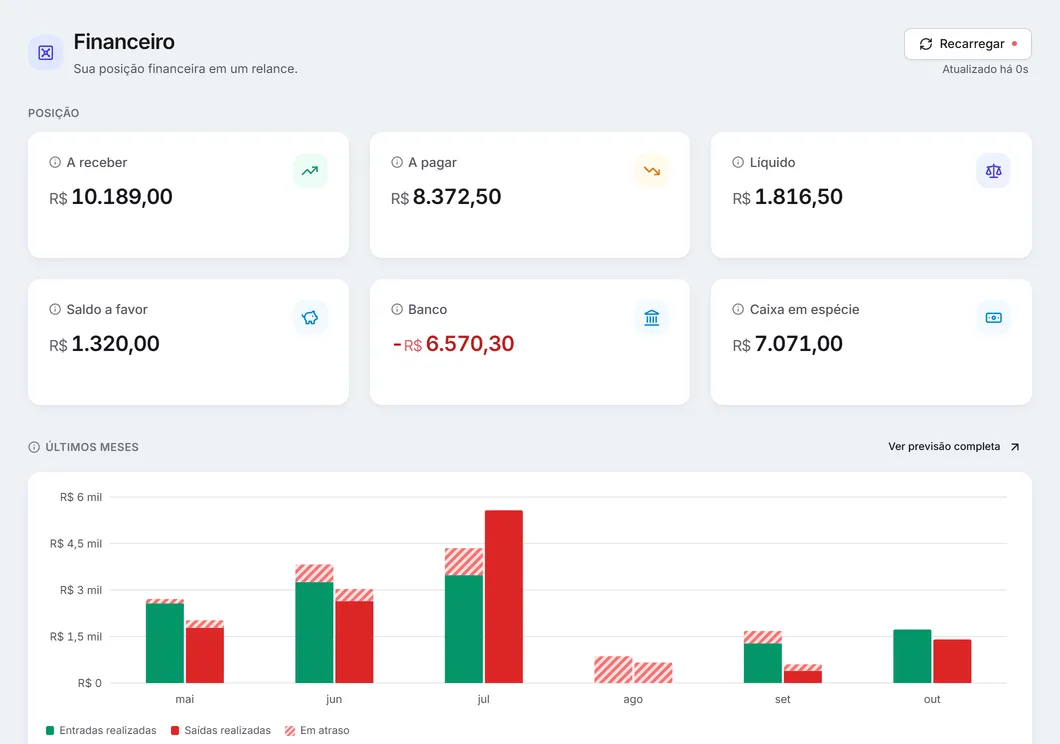
Task: Click the red bar for jun
Action: 354,641
